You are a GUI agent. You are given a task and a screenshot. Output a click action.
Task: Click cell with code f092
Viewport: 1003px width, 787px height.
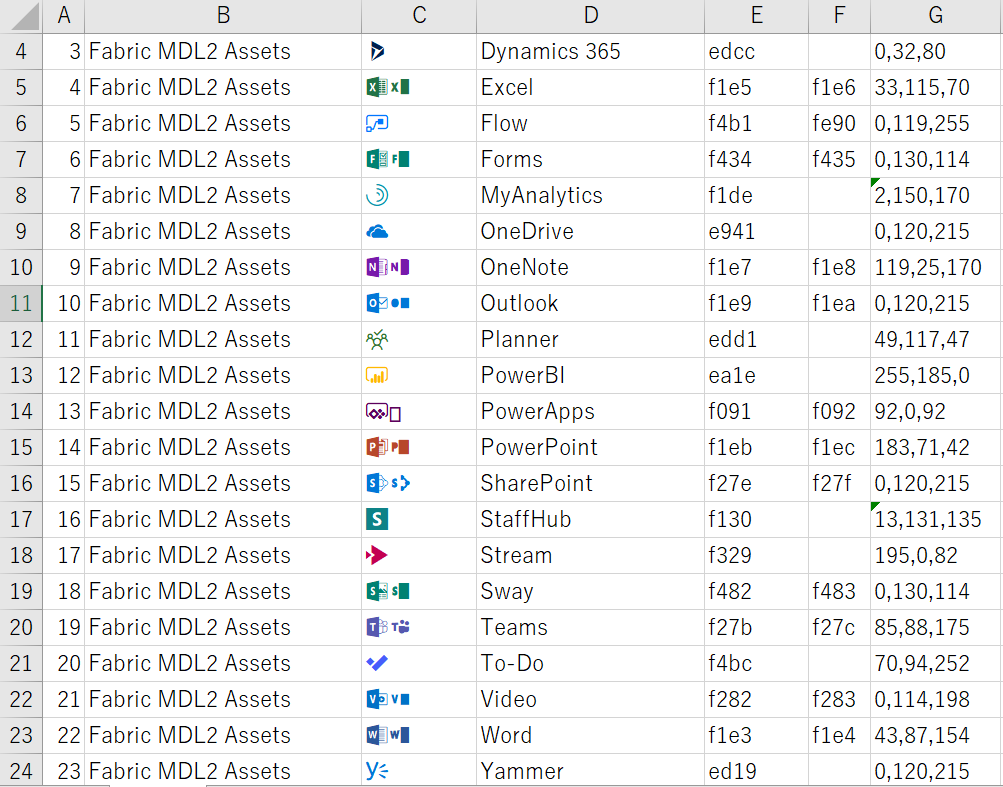point(839,411)
